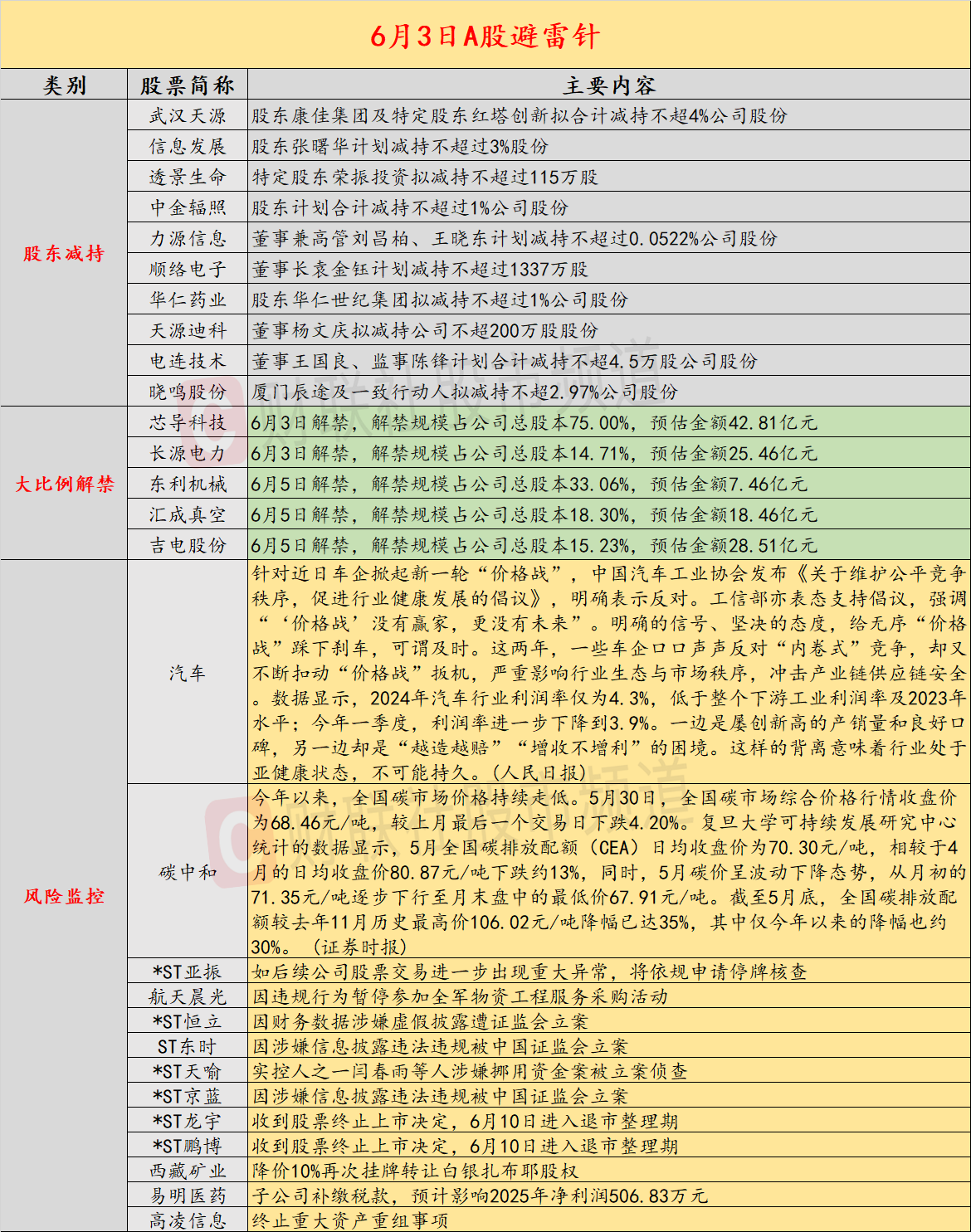Click 股东计划合计减持不超过1%公司股份 text
Viewport: 971px width, 1232px height.
coord(410,208)
